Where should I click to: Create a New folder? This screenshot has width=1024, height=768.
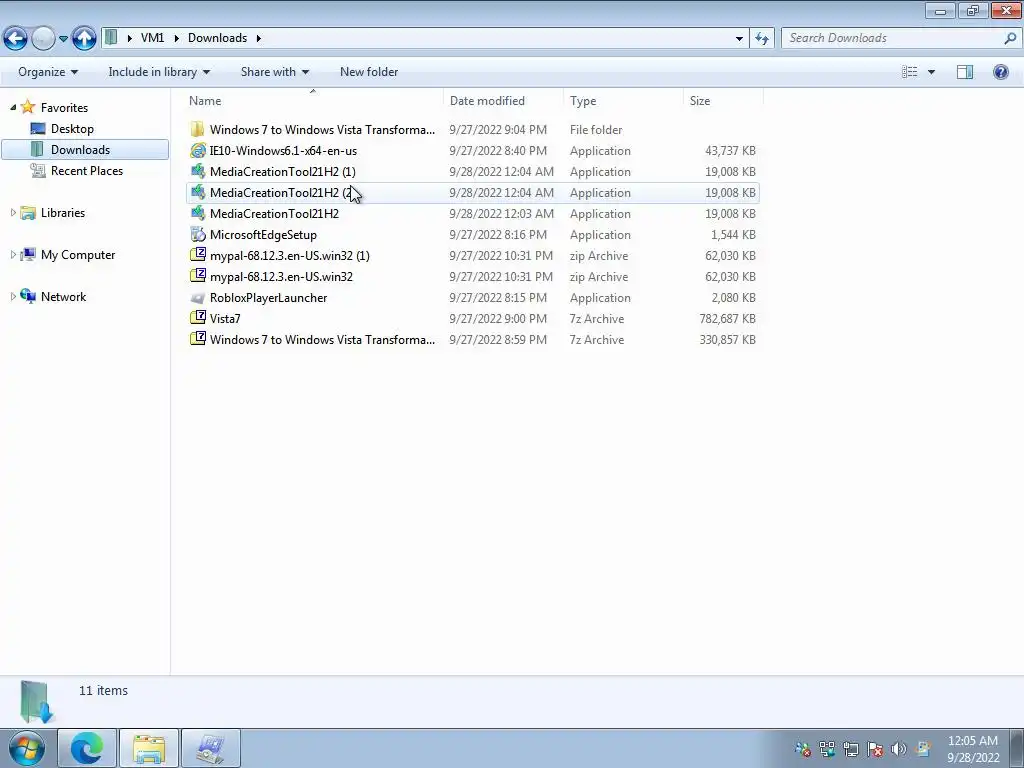pyautogui.click(x=369, y=72)
